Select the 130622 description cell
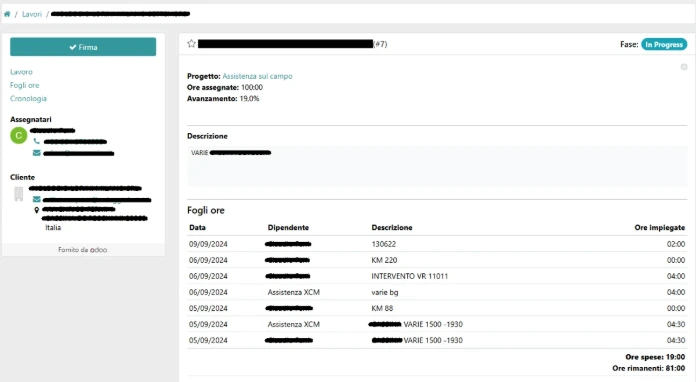 coord(384,244)
